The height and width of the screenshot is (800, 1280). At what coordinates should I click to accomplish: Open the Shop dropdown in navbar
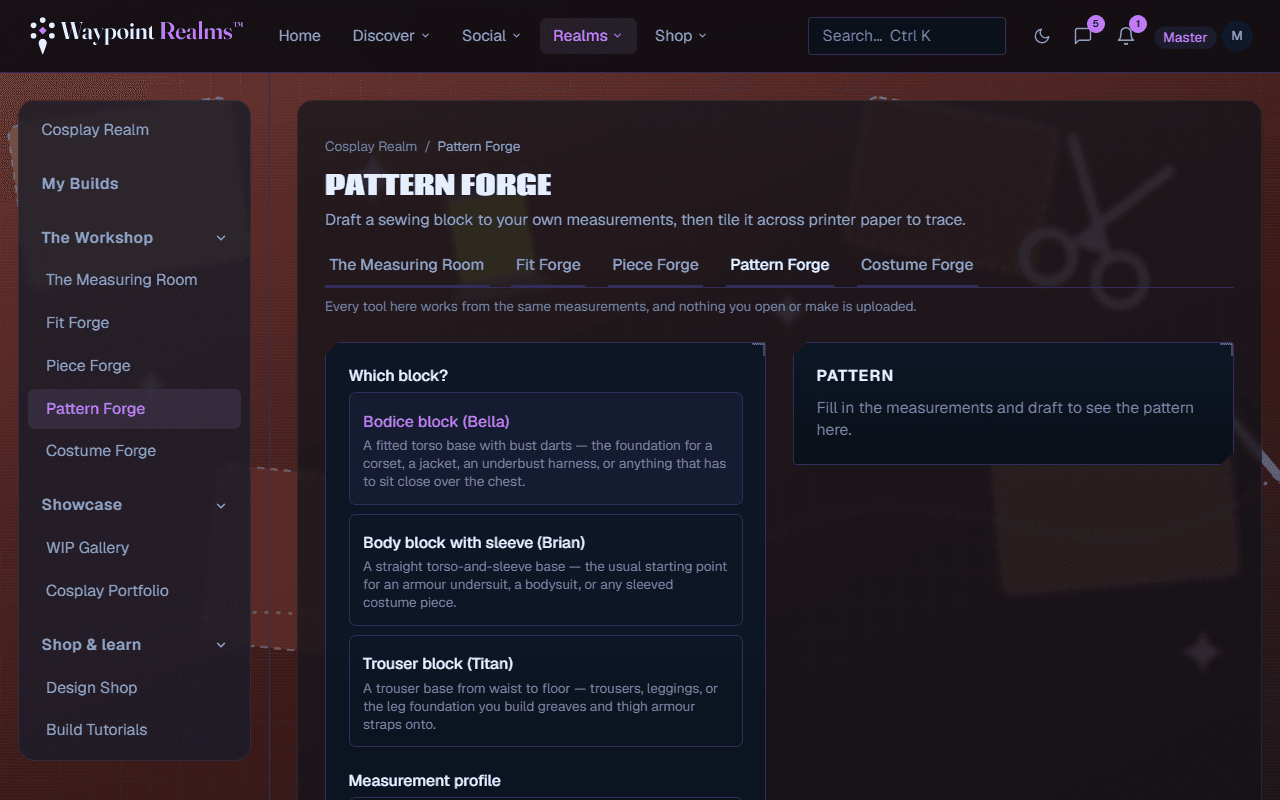pos(681,36)
